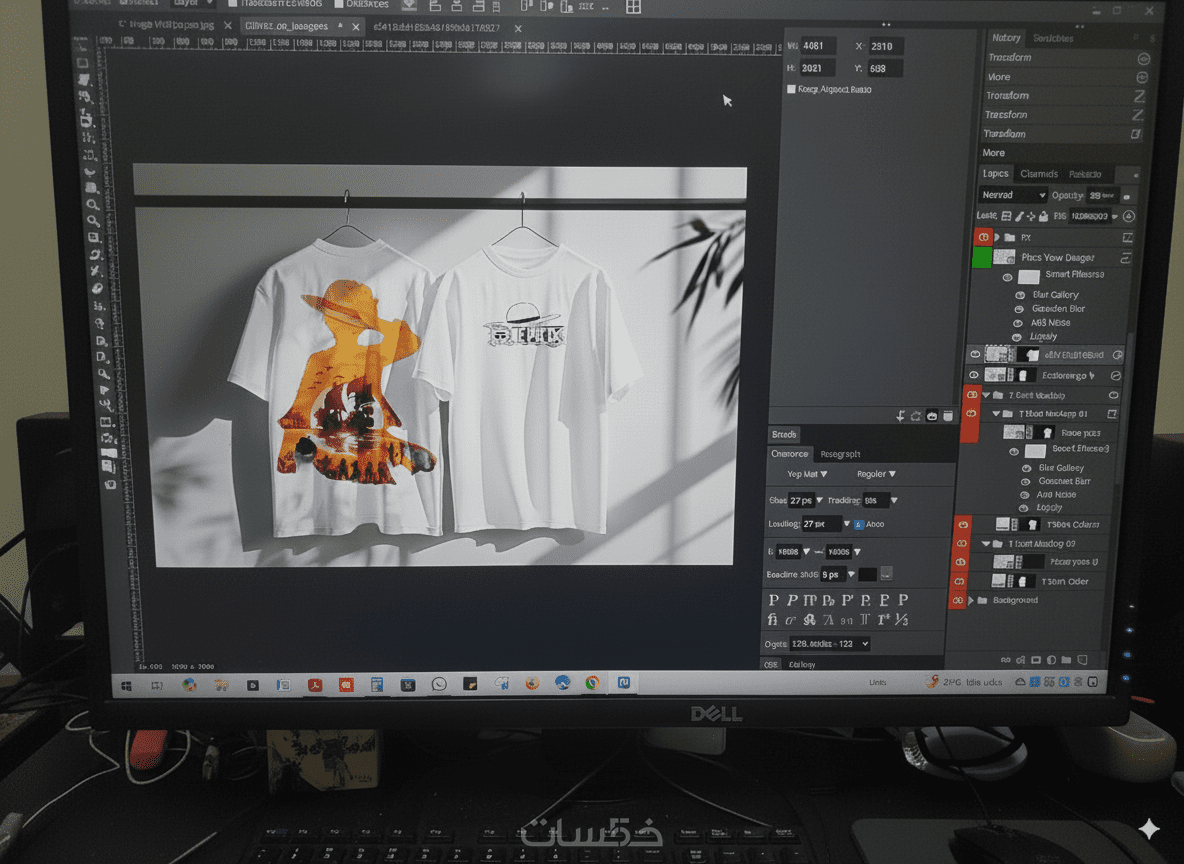Toggle the blue Anoo auto-leading checkbox
This screenshot has width=1184, height=864.
tap(859, 524)
